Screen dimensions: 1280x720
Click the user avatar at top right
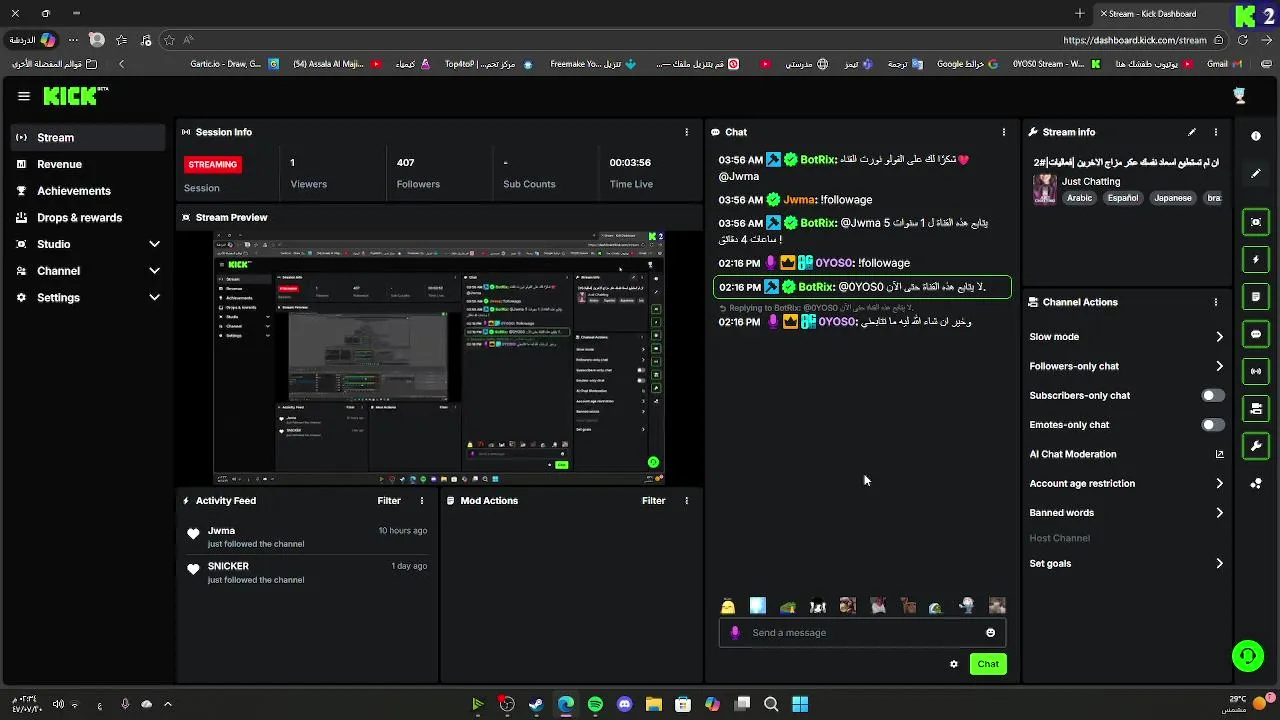[1240, 95]
